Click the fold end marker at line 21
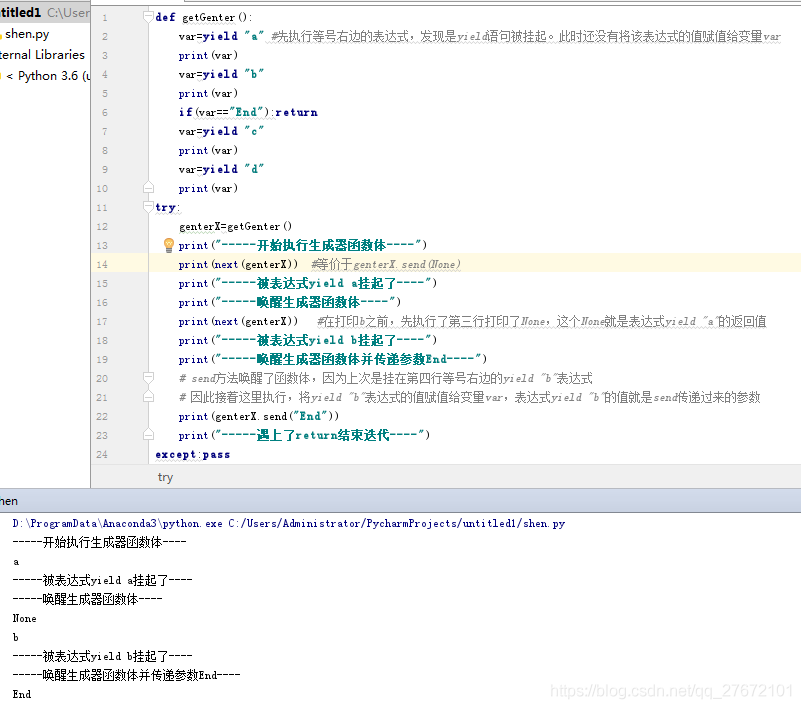The image size is (801, 709). (x=148, y=397)
